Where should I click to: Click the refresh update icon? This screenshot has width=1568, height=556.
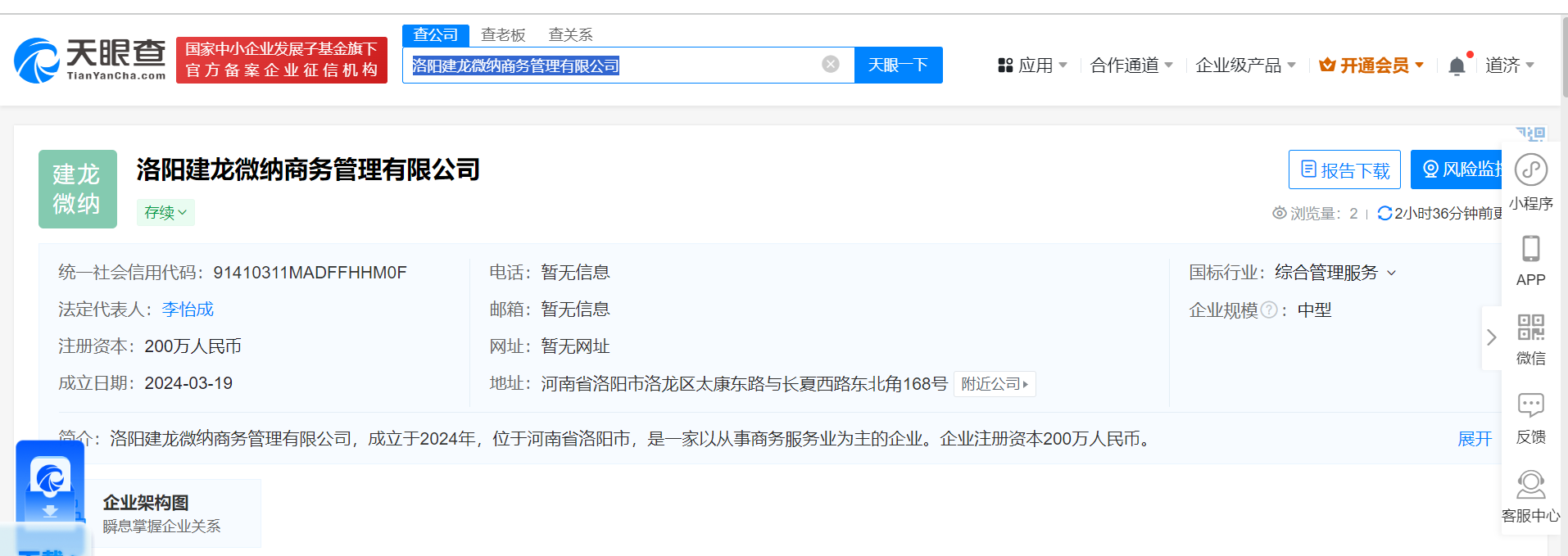tap(1384, 213)
